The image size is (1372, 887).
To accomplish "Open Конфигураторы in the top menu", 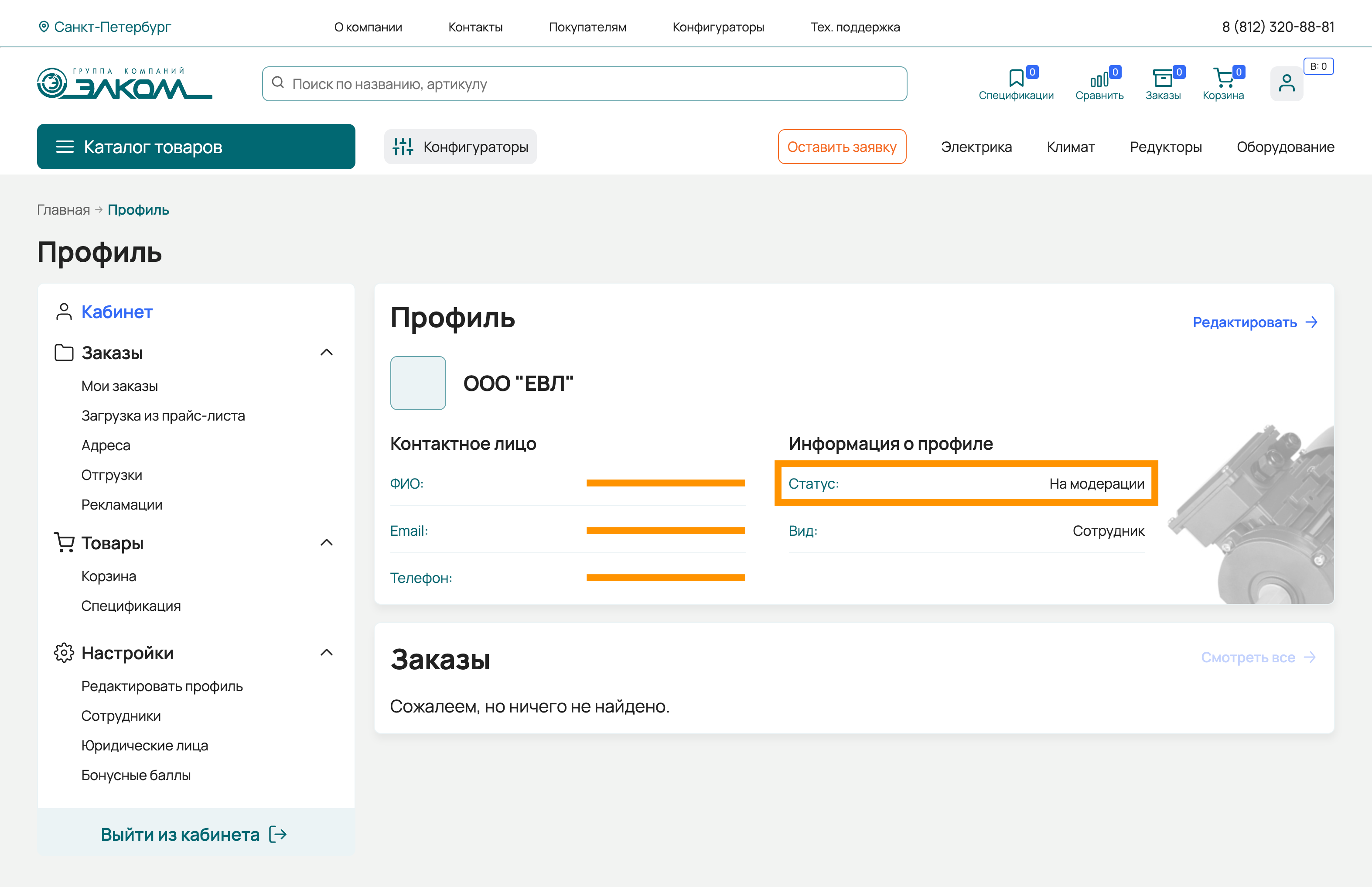I will pos(718,27).
